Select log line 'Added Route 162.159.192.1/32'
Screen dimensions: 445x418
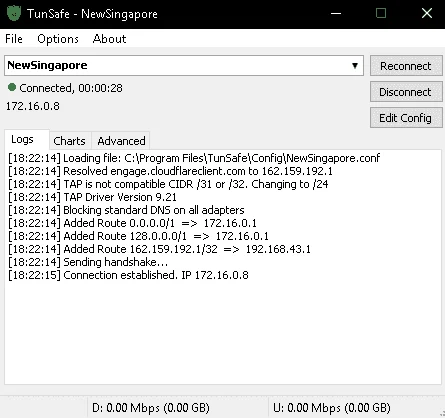[159, 249]
